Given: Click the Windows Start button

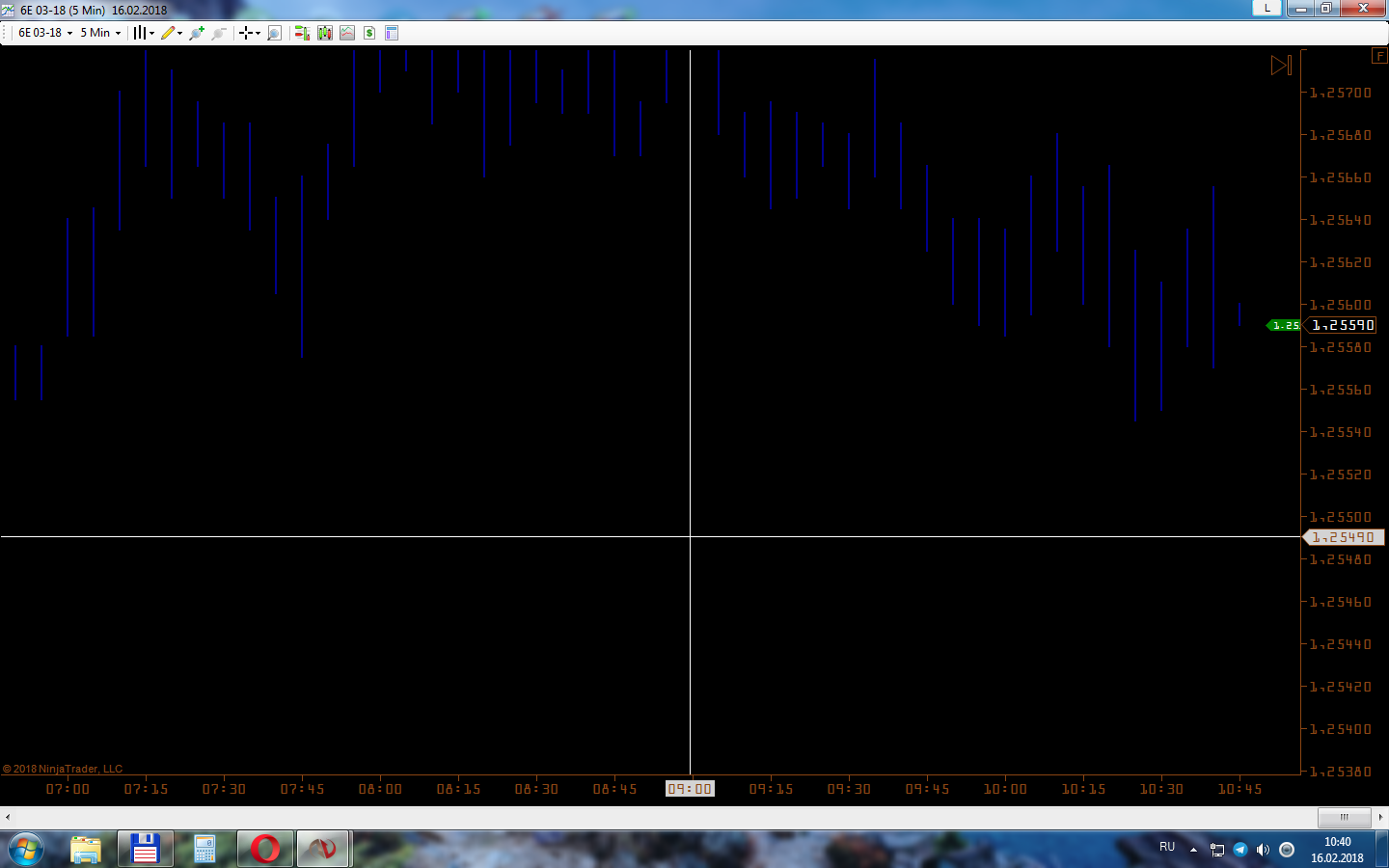Looking at the screenshot, I should tap(26, 850).
